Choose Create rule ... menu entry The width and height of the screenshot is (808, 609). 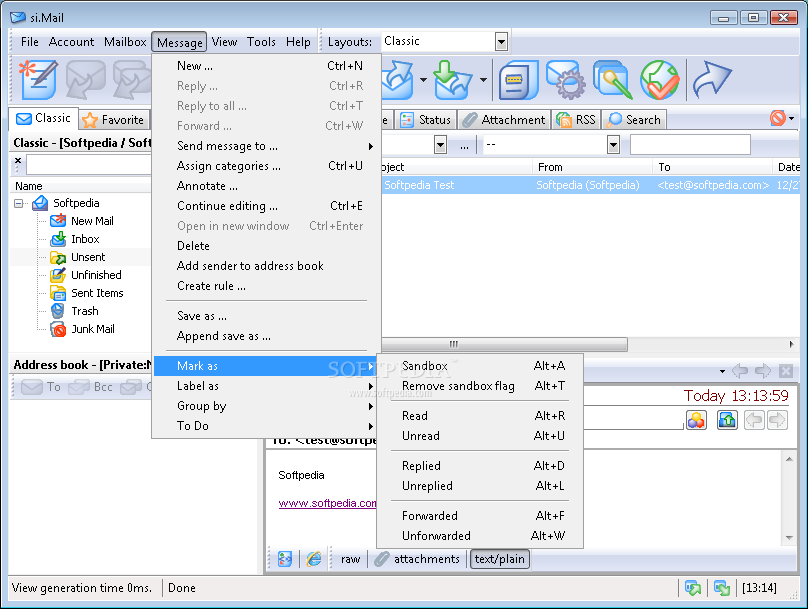[266, 286]
